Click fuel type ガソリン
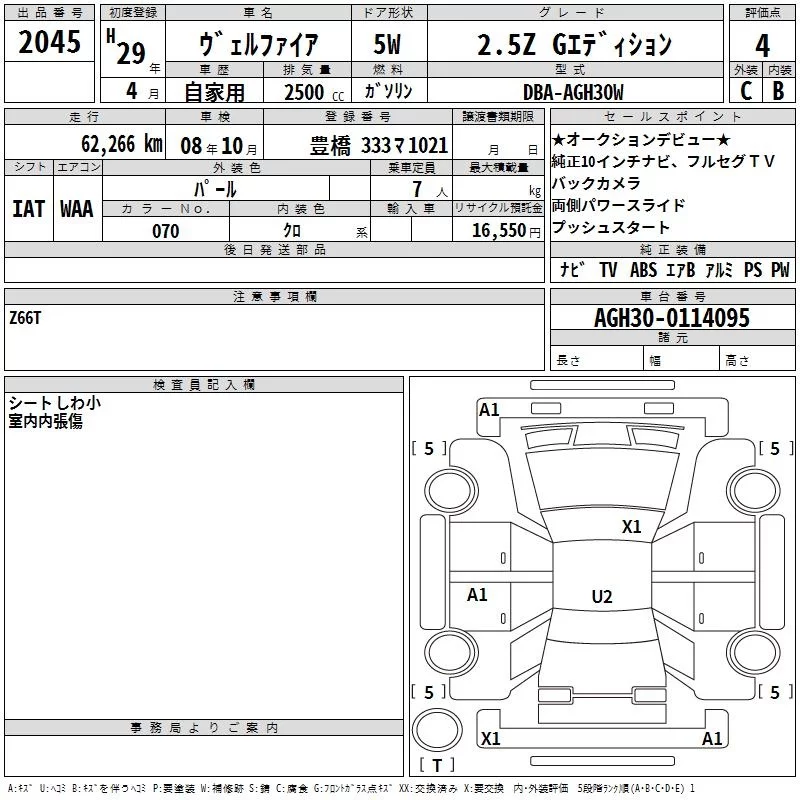This screenshot has height=800, width=800. point(388,91)
